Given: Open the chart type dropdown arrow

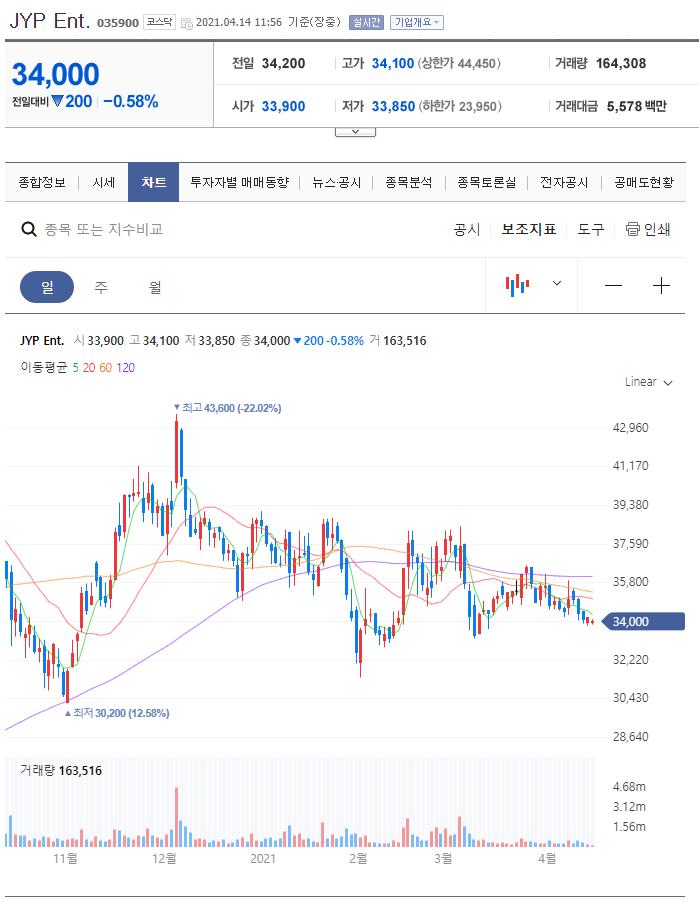Looking at the screenshot, I should point(557,284).
